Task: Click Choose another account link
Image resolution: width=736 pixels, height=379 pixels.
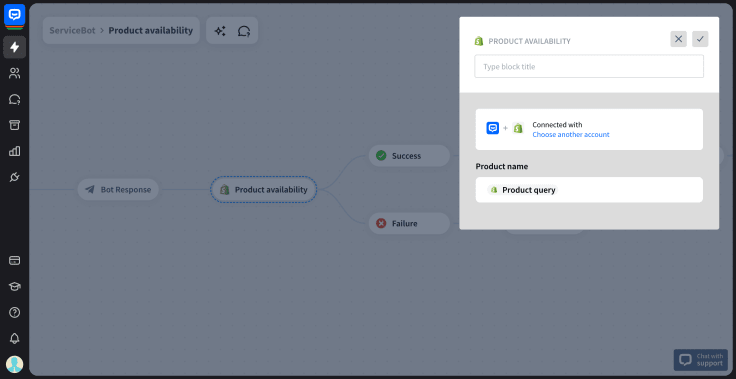Action: pyautogui.click(x=571, y=135)
